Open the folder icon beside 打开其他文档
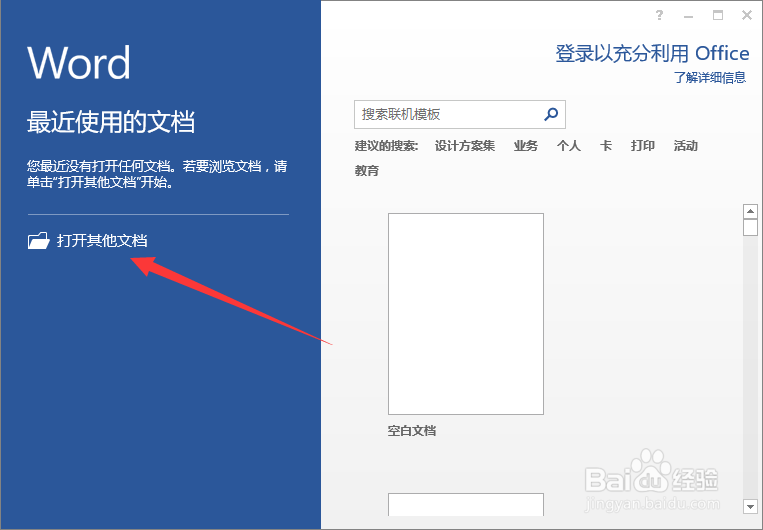 point(38,240)
